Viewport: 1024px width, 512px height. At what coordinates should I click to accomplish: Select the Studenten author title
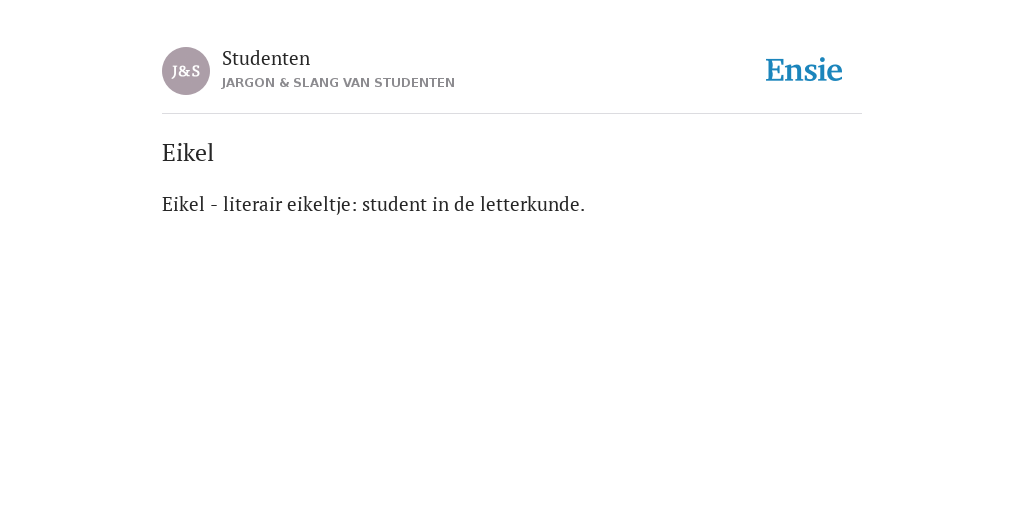[266, 59]
